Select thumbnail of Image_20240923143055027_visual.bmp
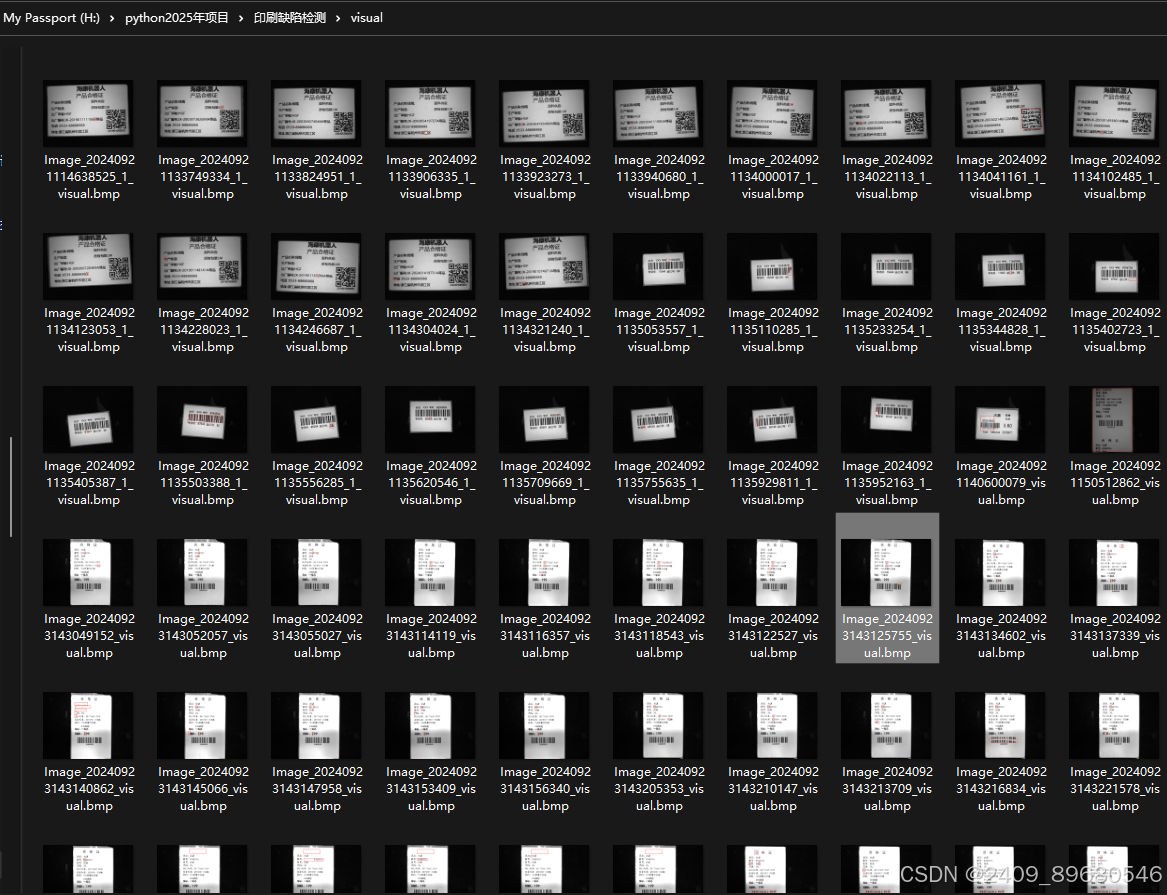This screenshot has height=895, width=1167. [x=316, y=573]
